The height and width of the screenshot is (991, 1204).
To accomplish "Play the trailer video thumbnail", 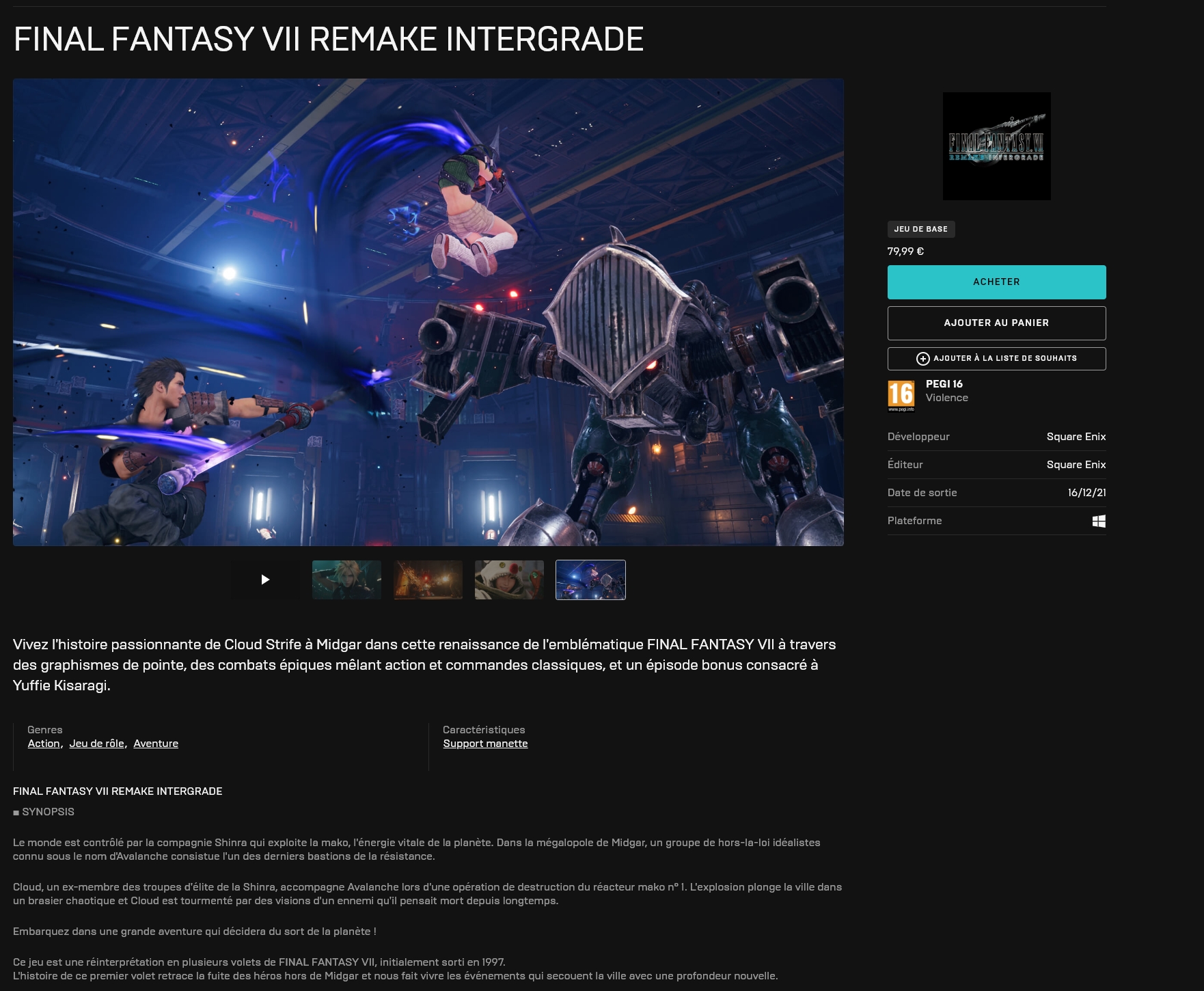I will click(265, 580).
